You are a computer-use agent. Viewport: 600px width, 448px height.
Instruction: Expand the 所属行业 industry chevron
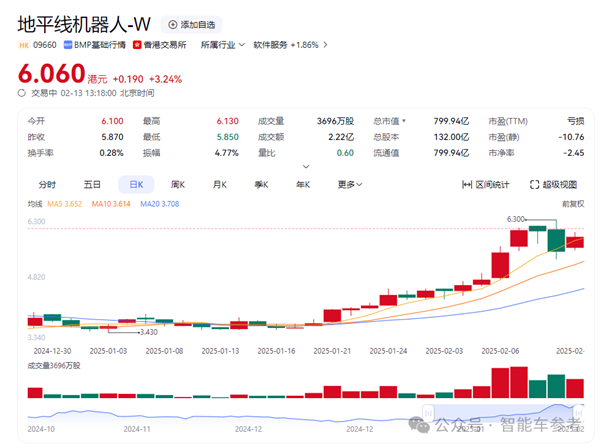pyautogui.click(x=244, y=45)
